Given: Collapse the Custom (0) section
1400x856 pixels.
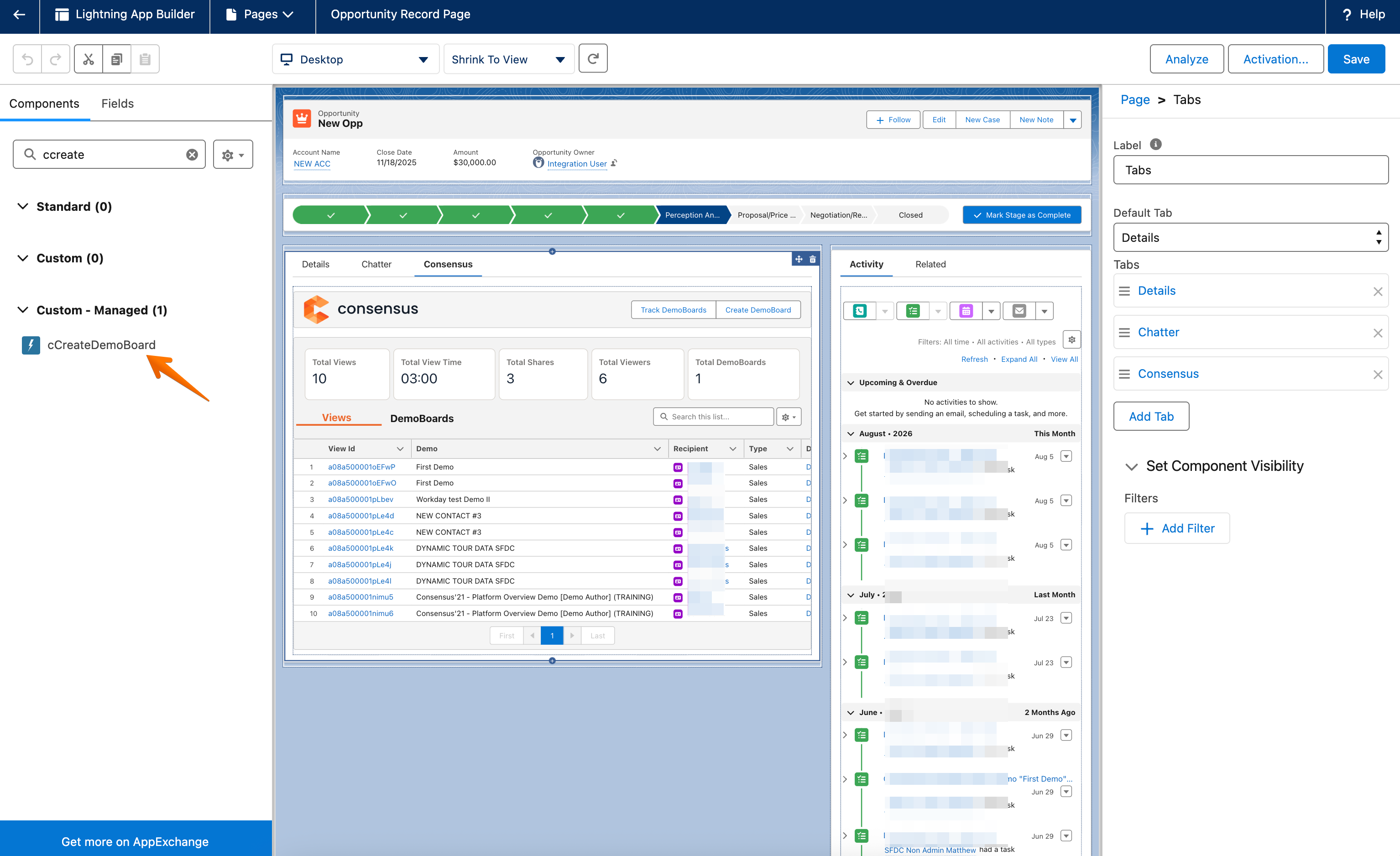Looking at the screenshot, I should point(23,258).
